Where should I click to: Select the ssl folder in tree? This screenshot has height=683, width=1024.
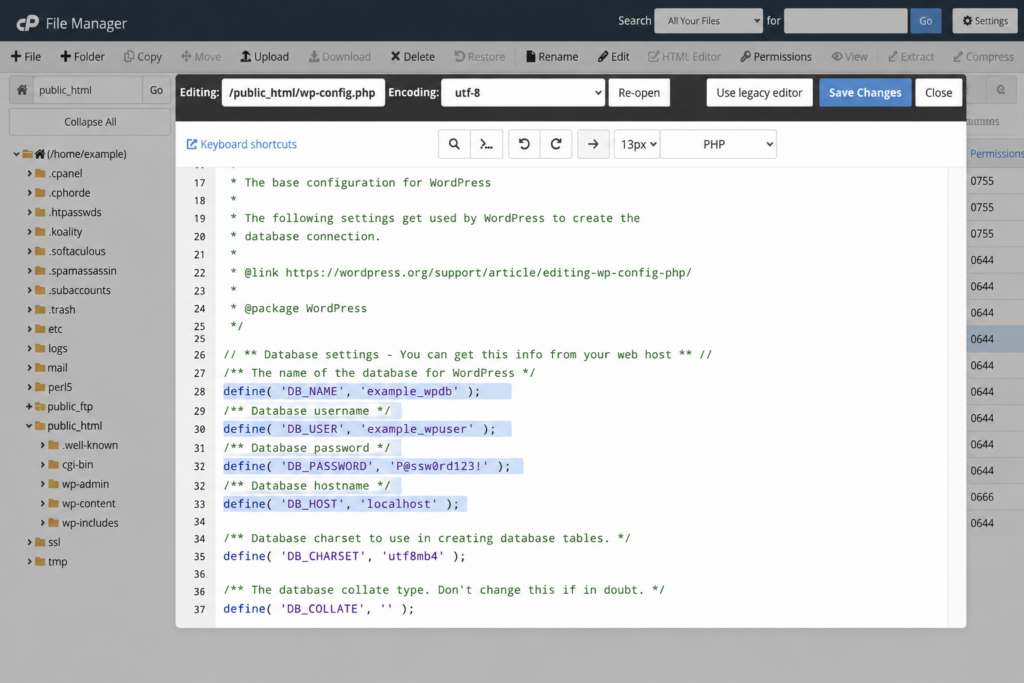pyautogui.click(x=54, y=542)
